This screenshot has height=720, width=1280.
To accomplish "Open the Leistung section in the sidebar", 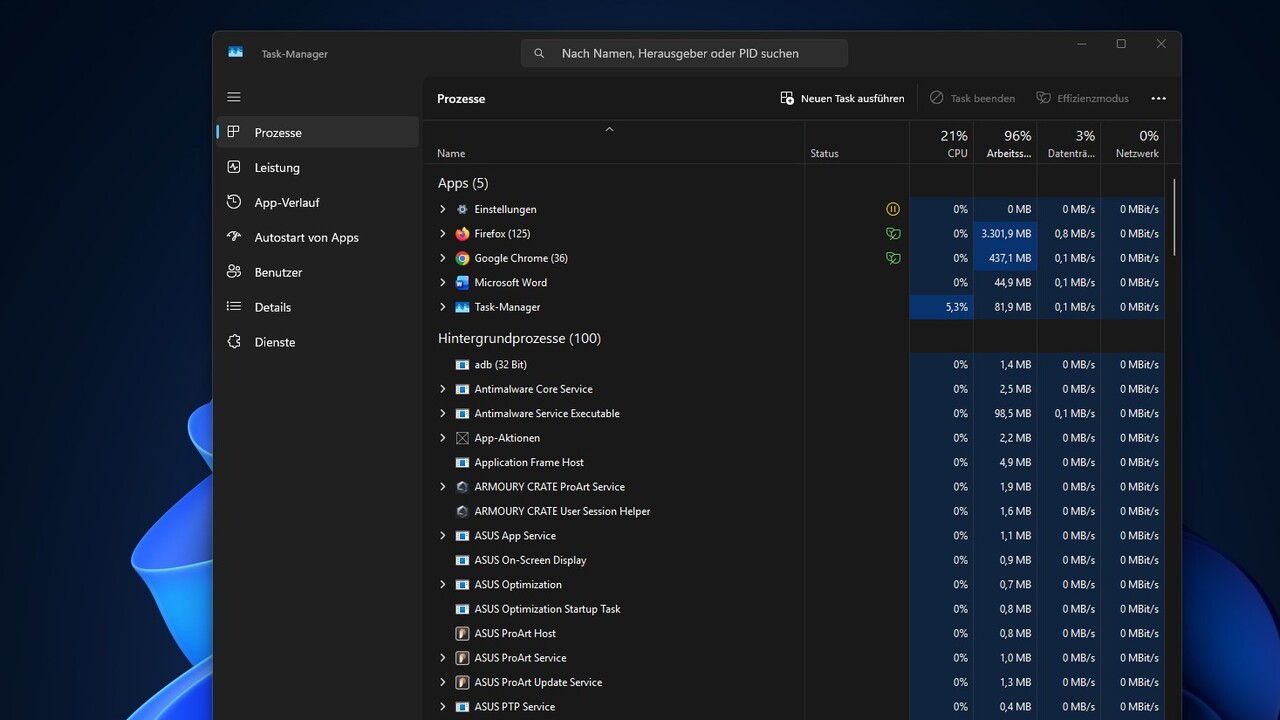I will (277, 167).
